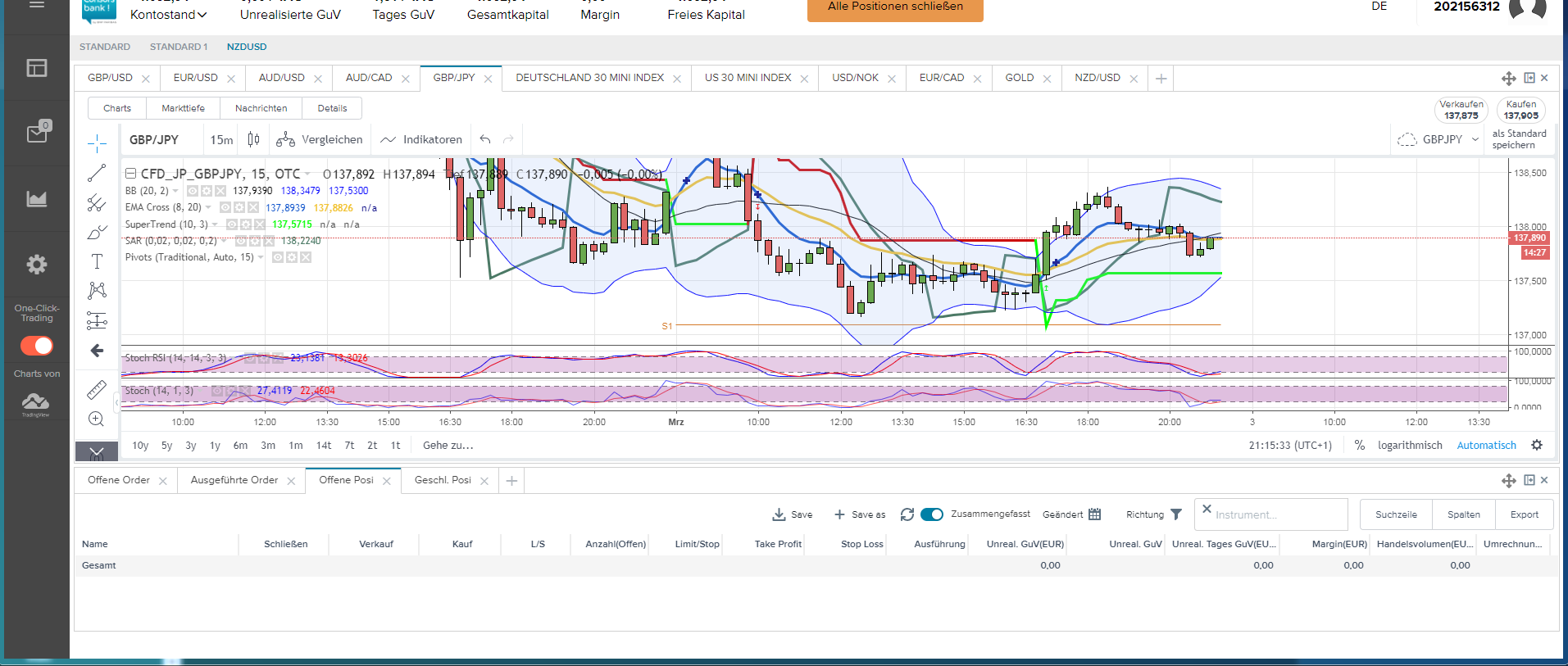This screenshot has height=666, width=1568.
Task: Select the long position prediction tool
Action: pyautogui.click(x=97, y=321)
